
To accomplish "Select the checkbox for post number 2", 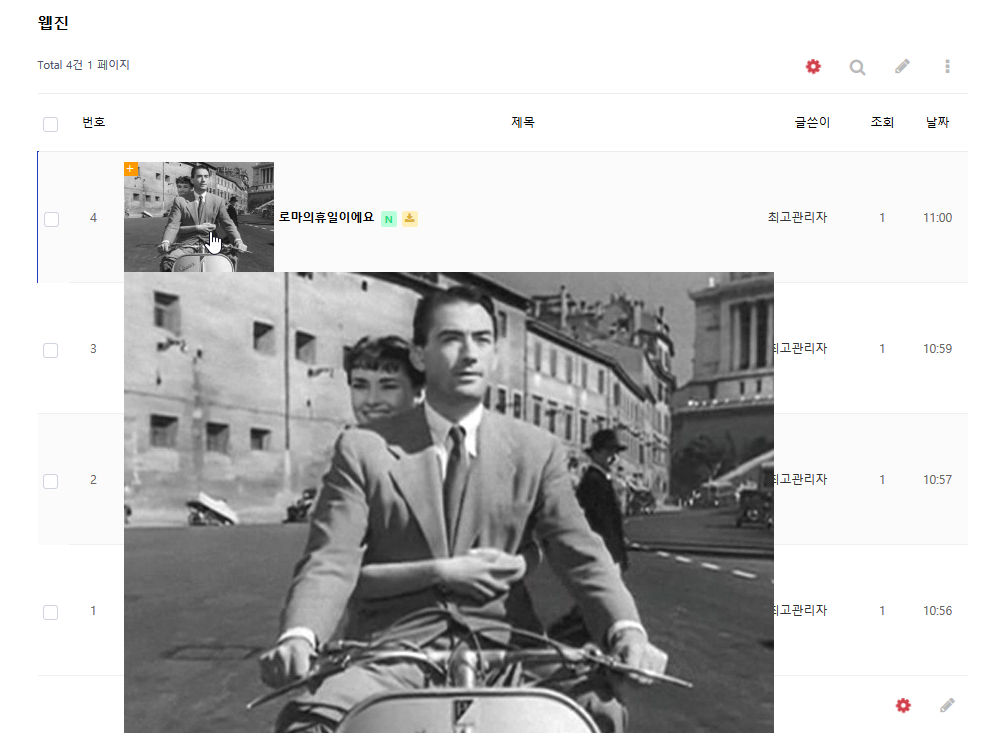I will click(x=51, y=481).
